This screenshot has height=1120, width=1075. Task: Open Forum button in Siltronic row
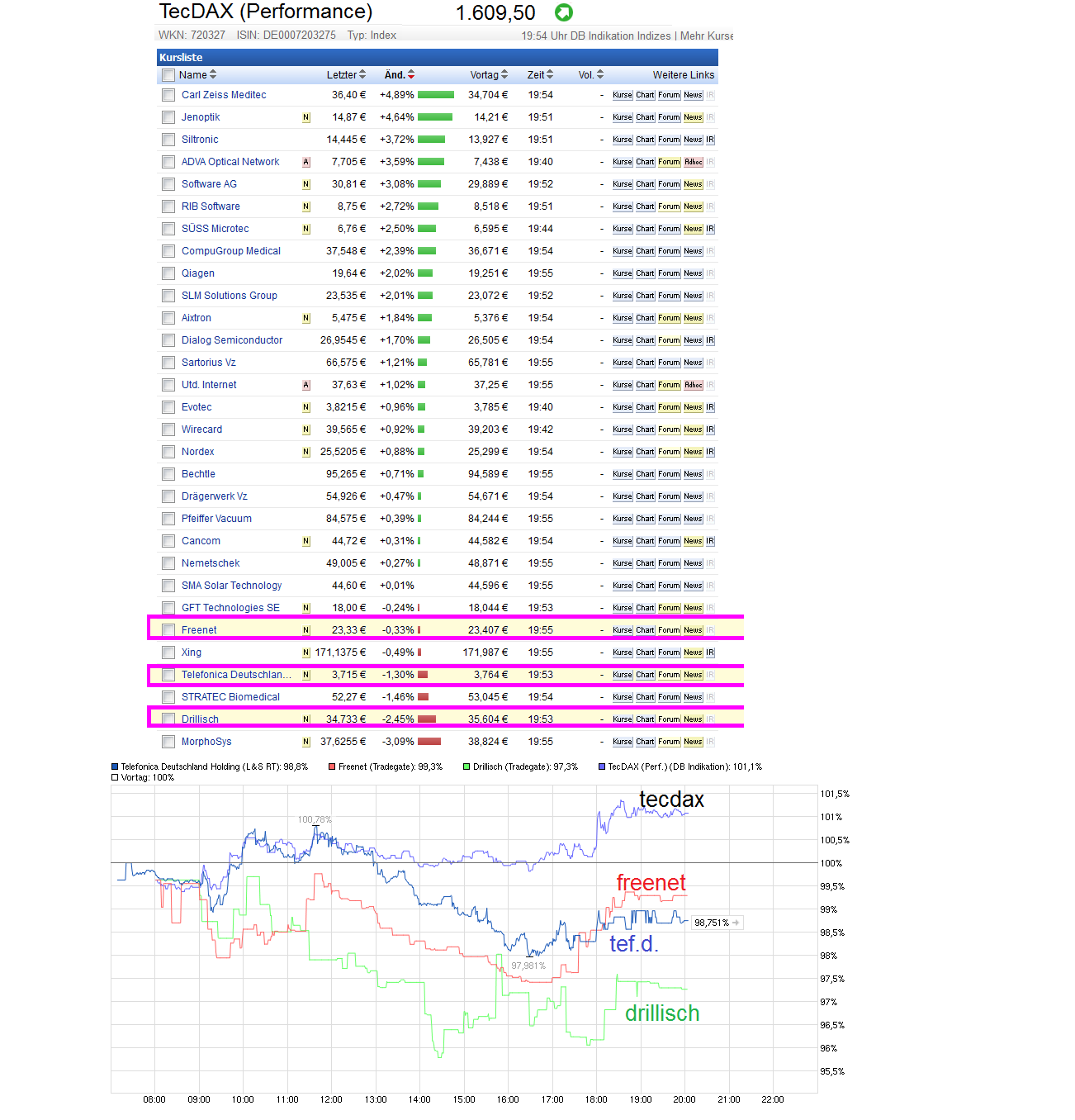[x=670, y=140]
